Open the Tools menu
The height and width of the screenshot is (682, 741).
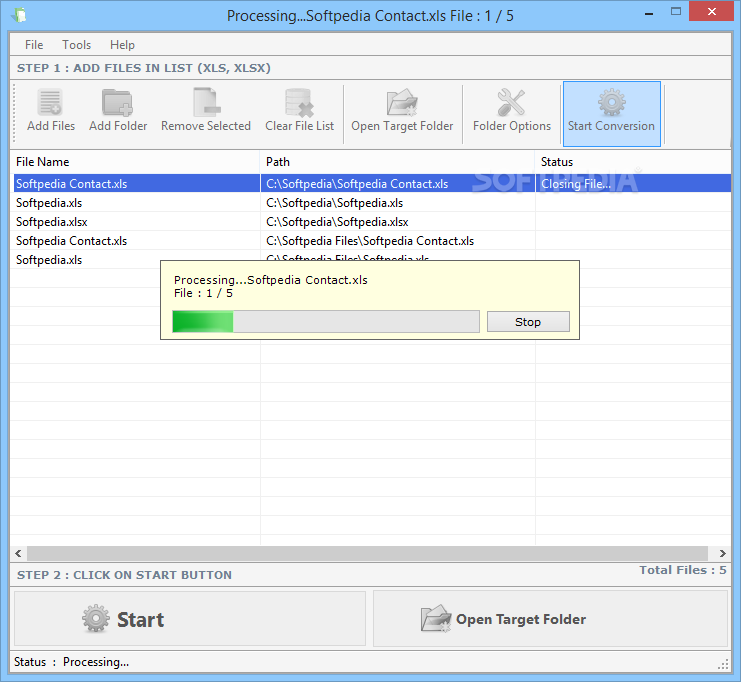click(x=77, y=45)
